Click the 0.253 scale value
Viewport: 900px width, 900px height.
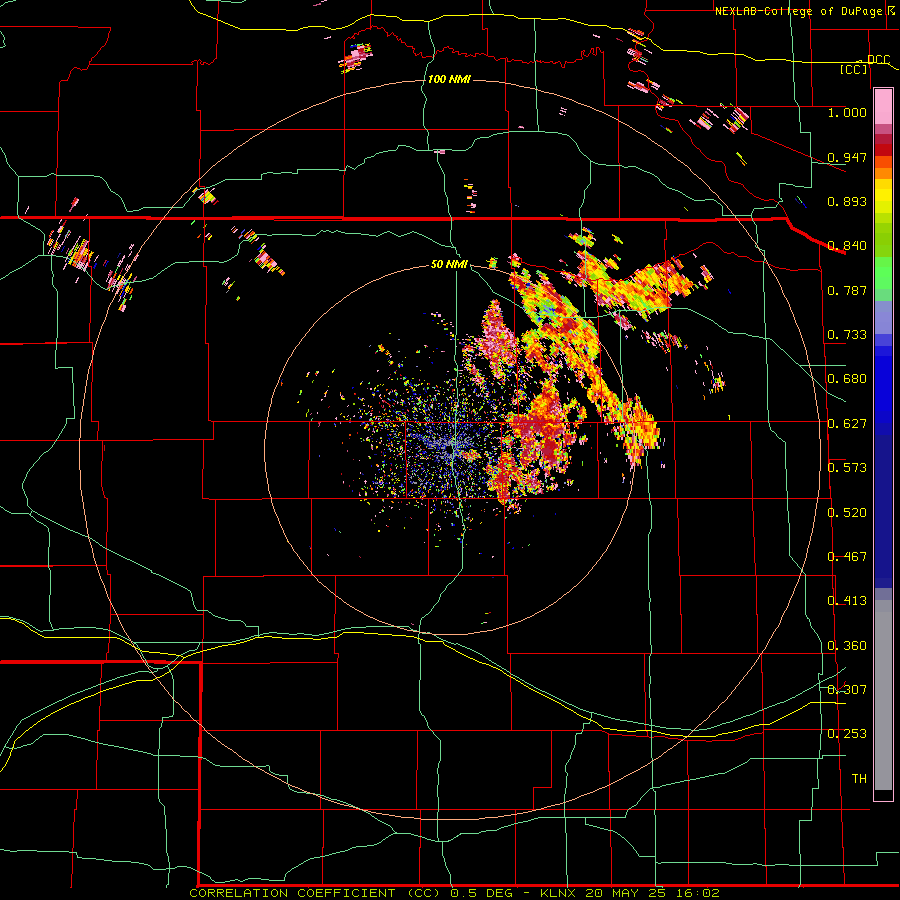(847, 734)
